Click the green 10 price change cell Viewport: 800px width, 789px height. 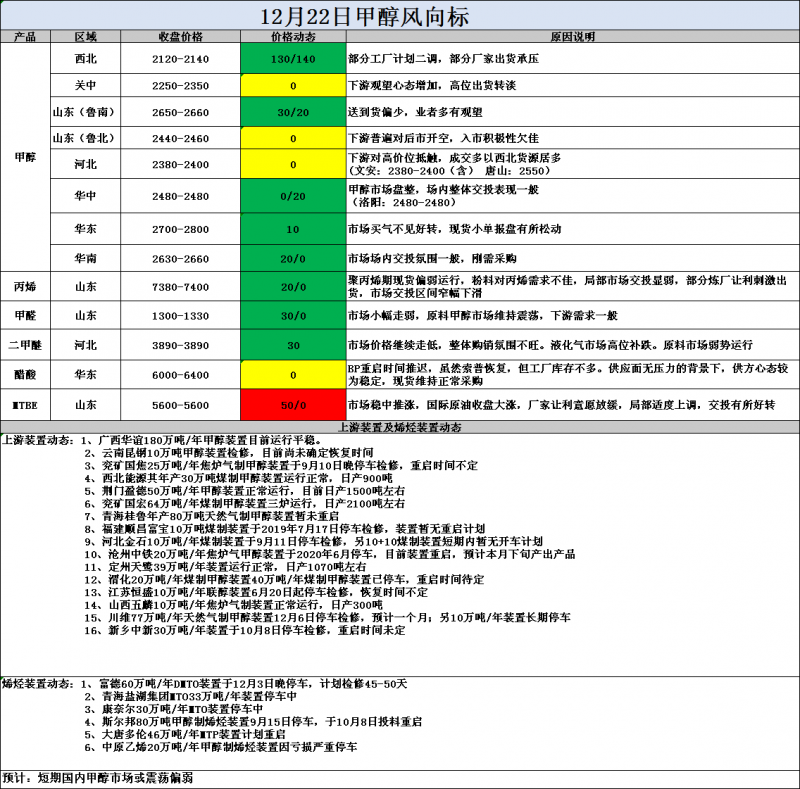[293, 229]
